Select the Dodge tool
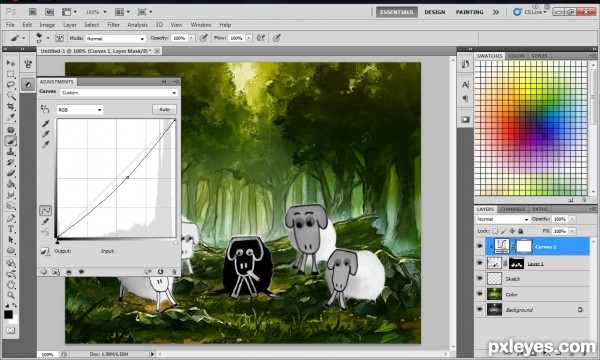The width and height of the screenshot is (600, 360). pos(11,206)
